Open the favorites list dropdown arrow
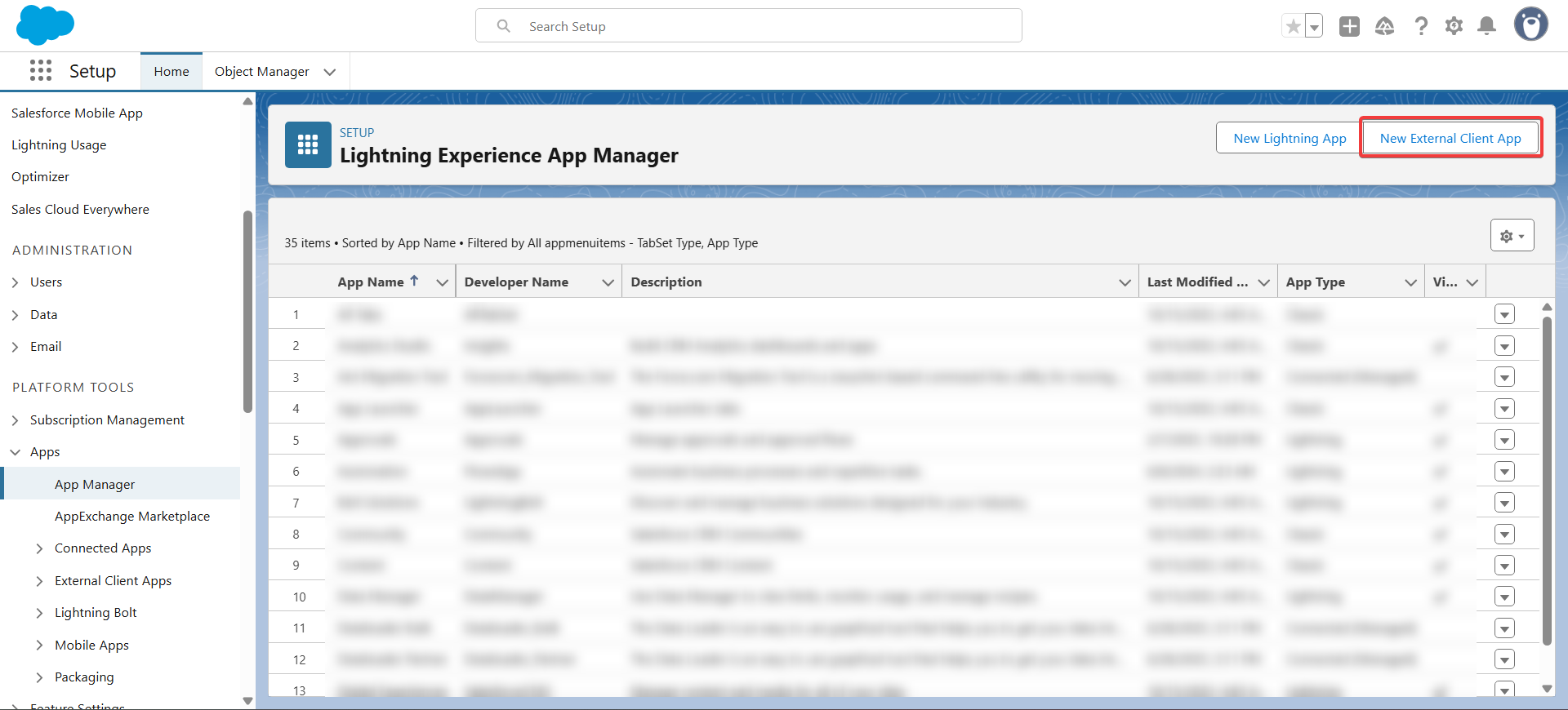Screen dimensions: 1568x710 [1314, 27]
